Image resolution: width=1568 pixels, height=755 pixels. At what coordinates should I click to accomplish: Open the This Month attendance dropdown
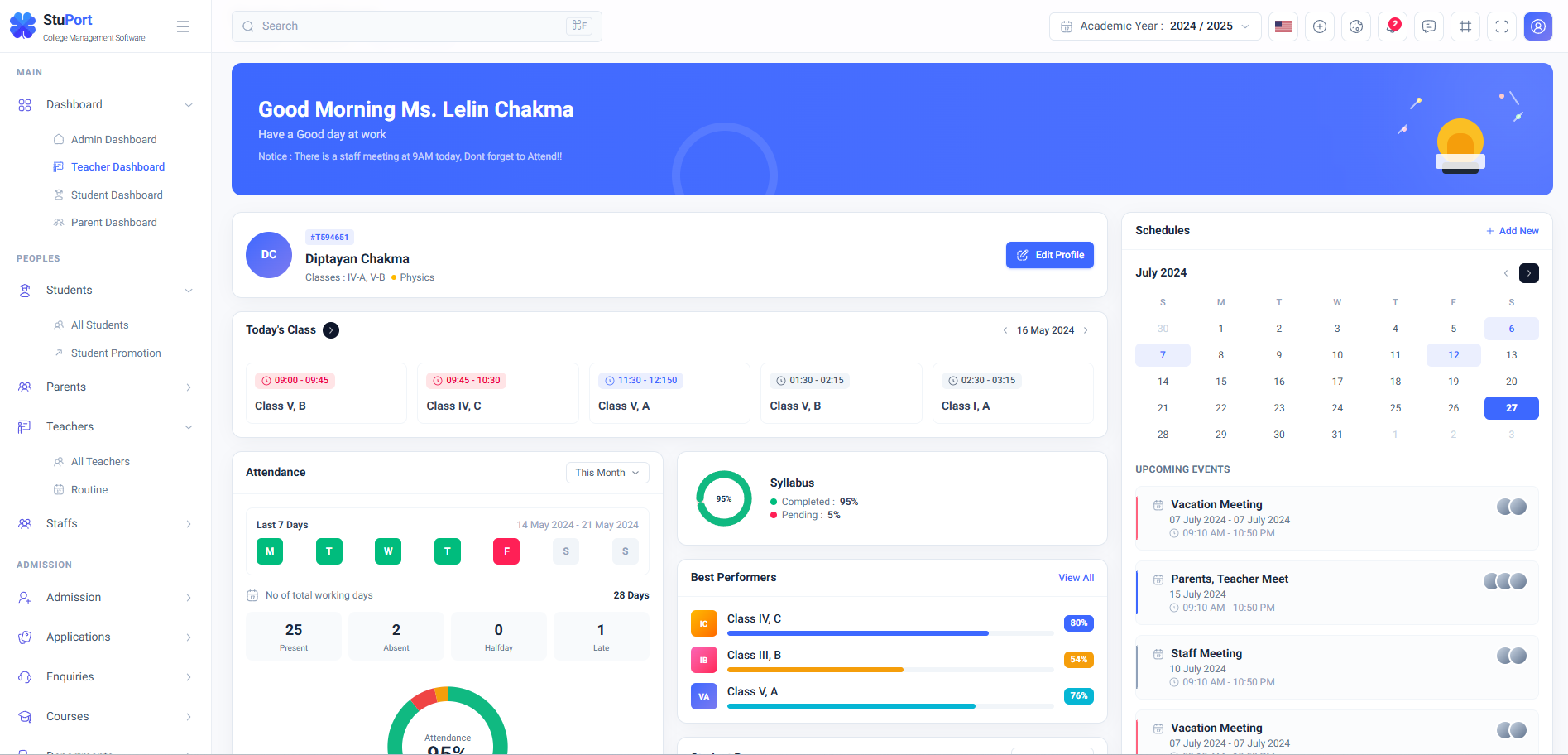point(607,473)
